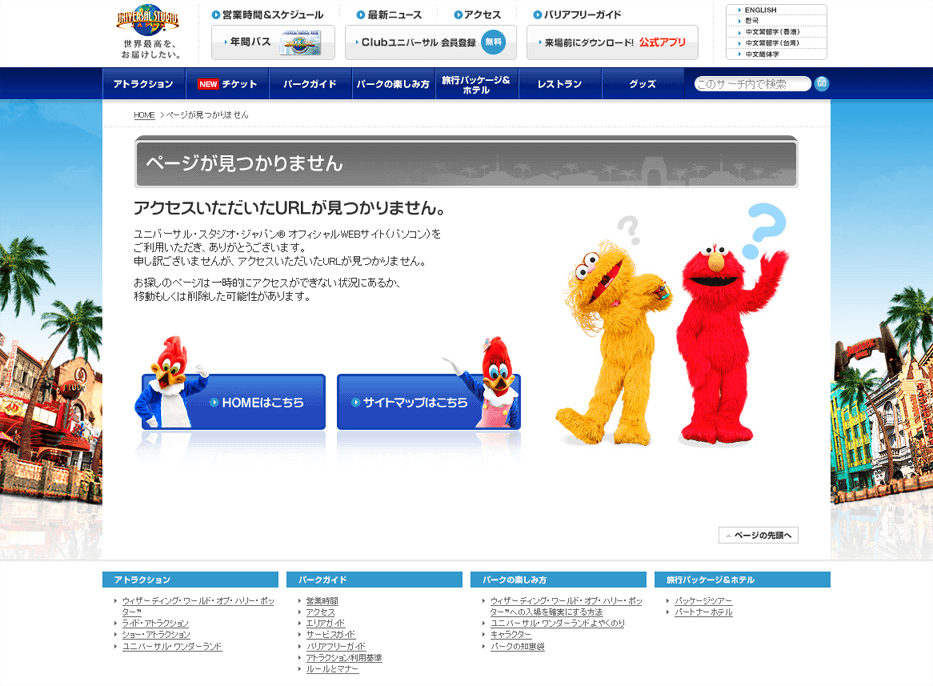Viewport: 933px width, 686px height.
Task: Switch language to 中文簡体字
Action: [x=762, y=54]
